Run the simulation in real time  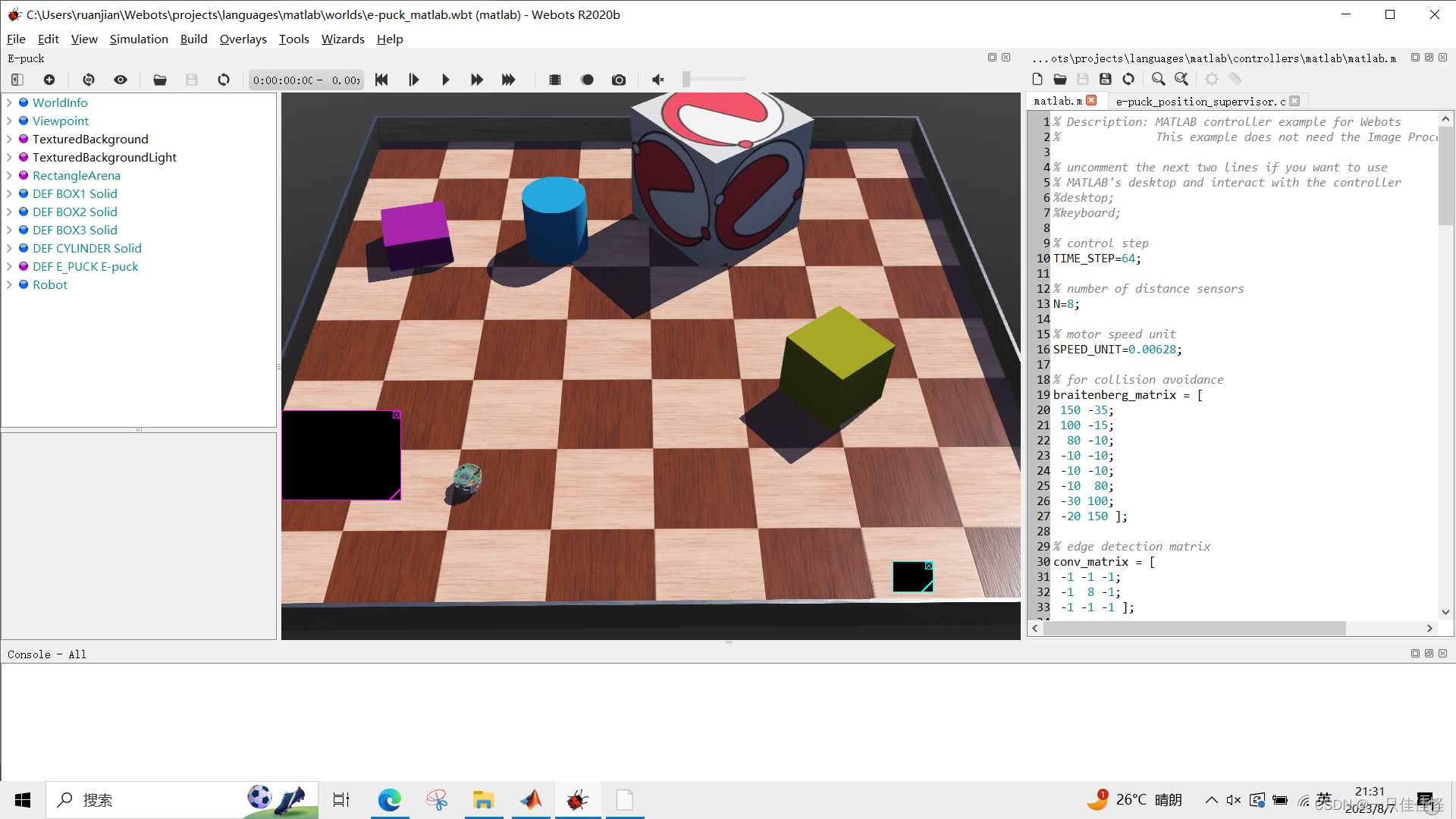tap(445, 80)
